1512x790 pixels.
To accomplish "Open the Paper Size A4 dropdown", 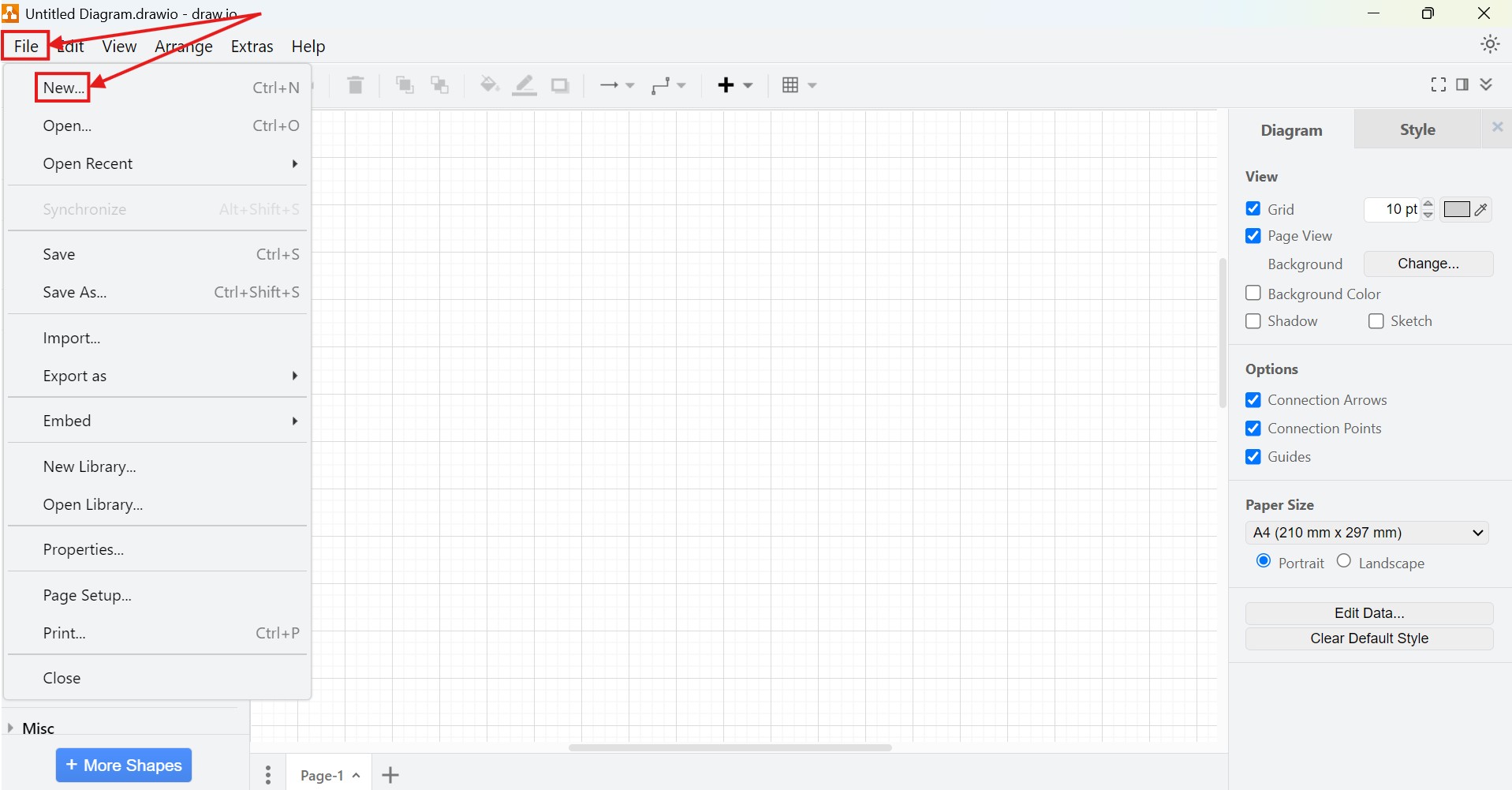I will pyautogui.click(x=1367, y=533).
